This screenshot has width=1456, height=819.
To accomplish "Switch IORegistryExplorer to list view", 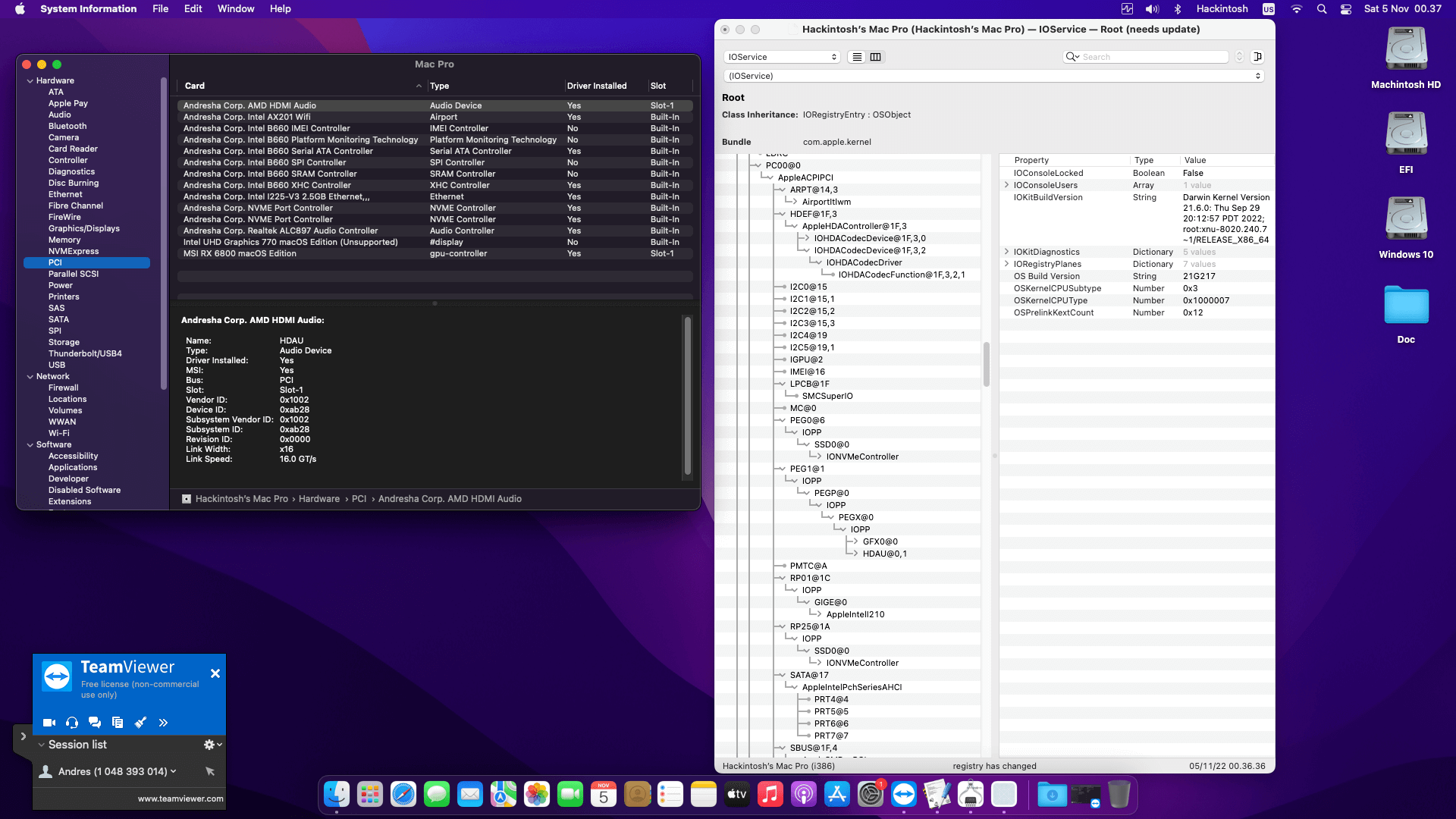I will click(x=857, y=57).
